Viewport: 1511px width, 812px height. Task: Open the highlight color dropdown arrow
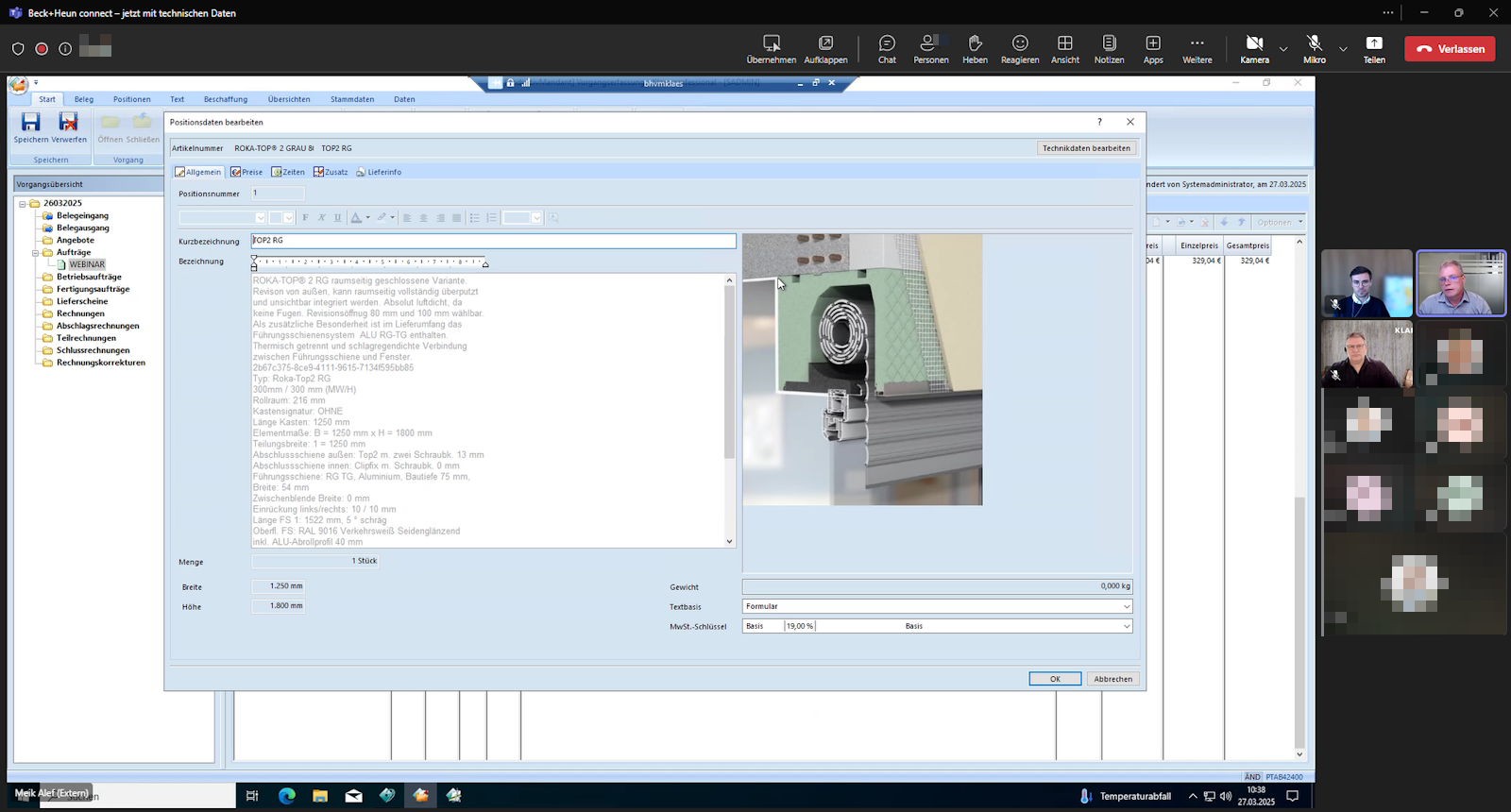[392, 218]
